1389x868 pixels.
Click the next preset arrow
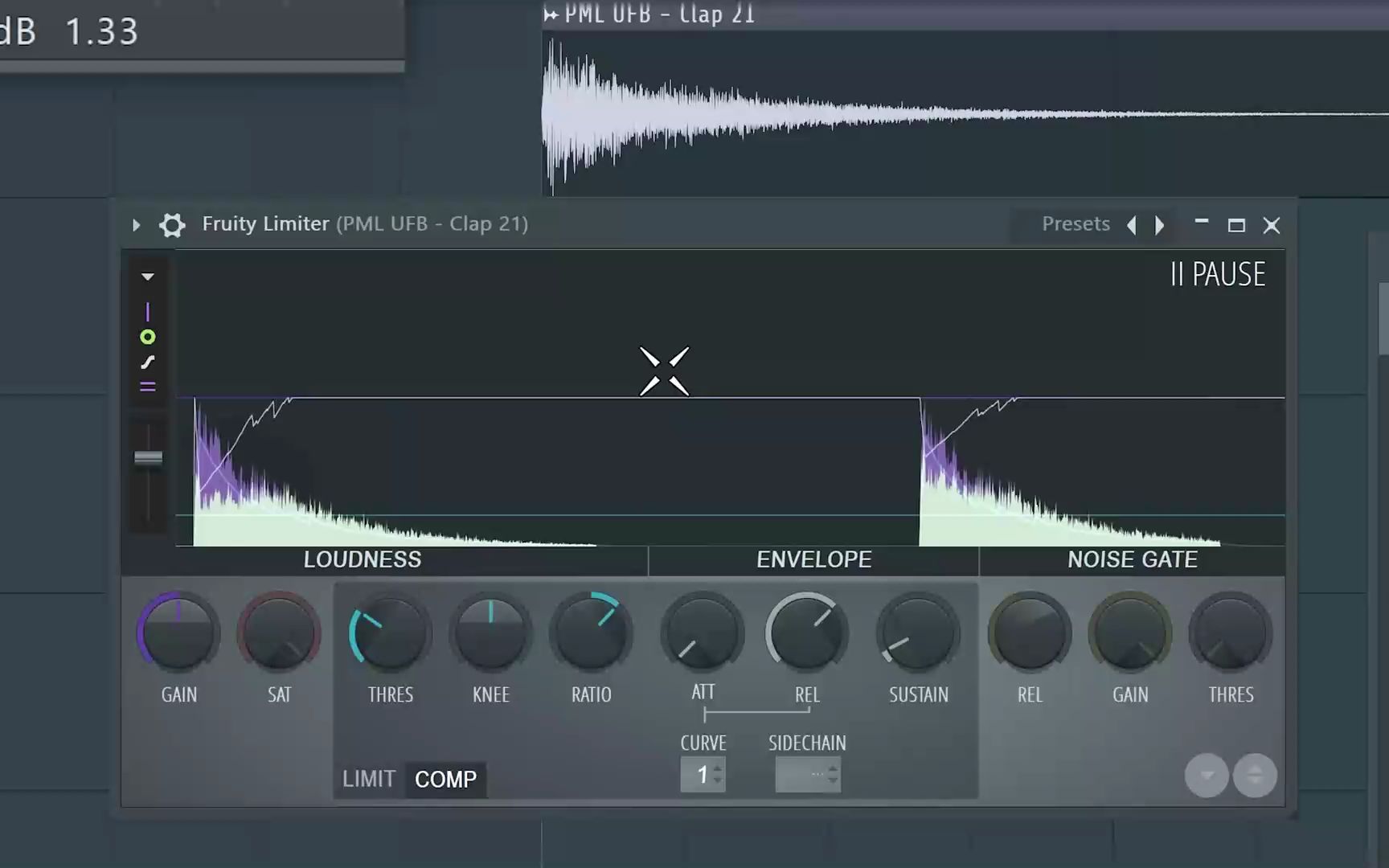point(1159,225)
